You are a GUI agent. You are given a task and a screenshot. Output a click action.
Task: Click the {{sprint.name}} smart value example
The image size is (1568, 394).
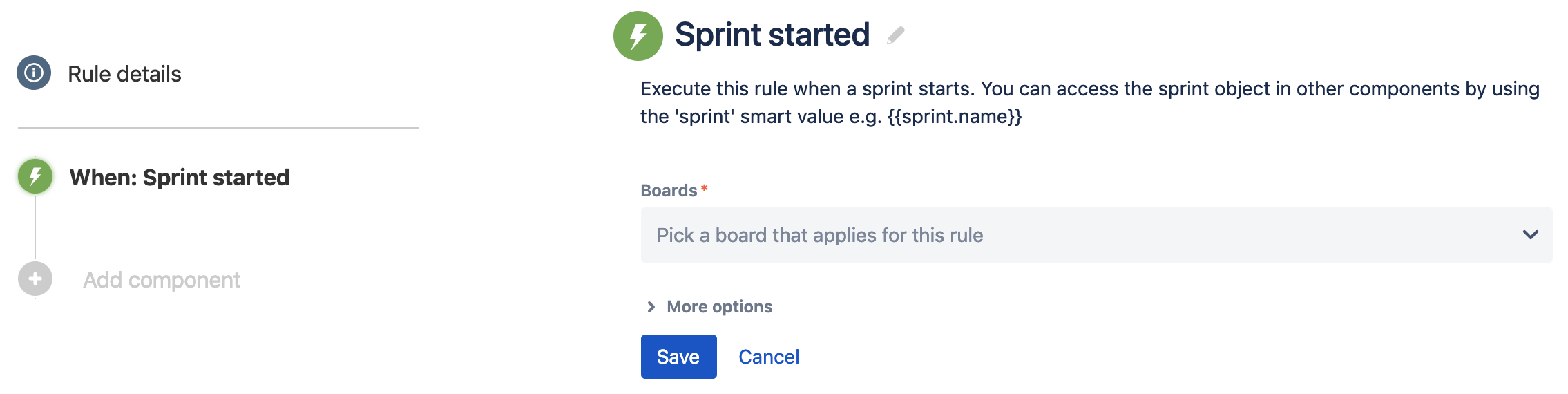[954, 116]
